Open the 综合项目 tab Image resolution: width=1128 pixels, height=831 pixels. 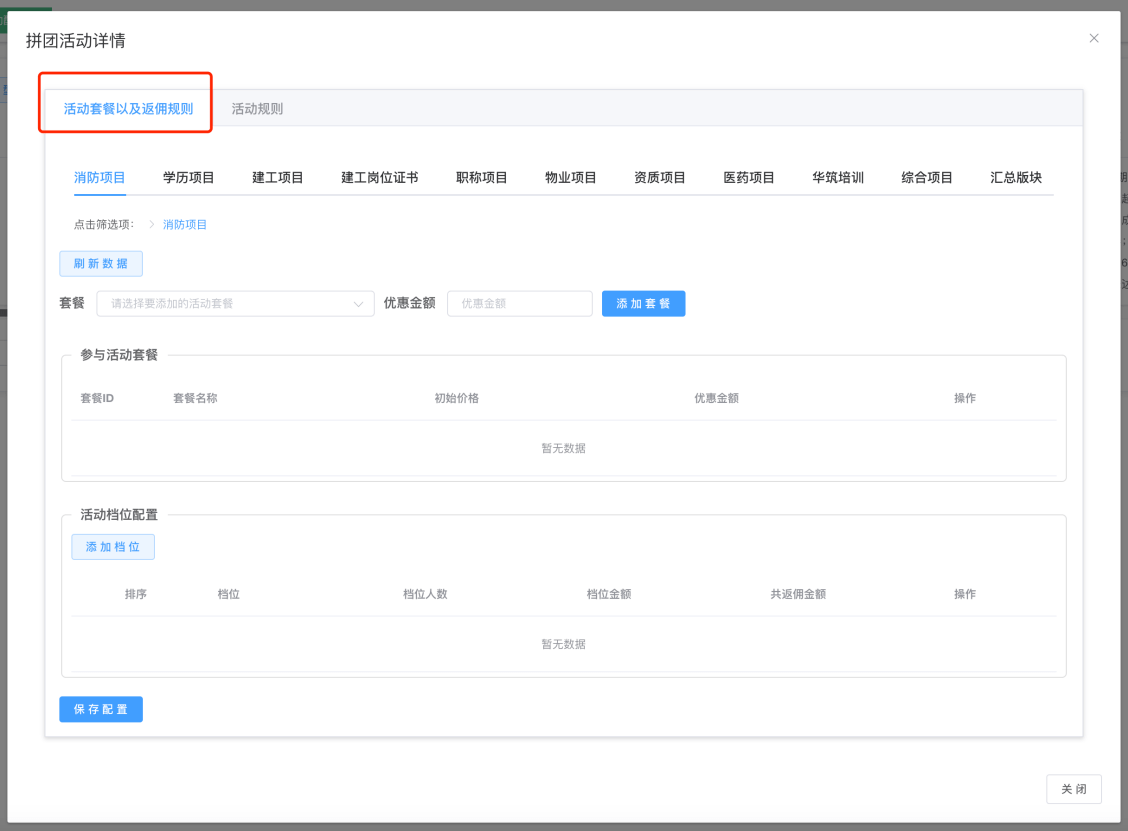pos(927,178)
